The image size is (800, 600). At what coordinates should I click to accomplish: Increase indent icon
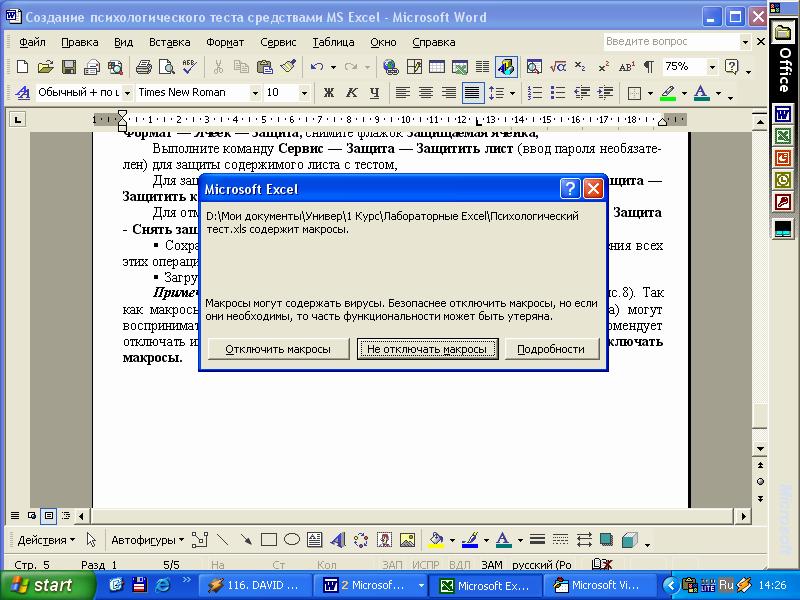pyautogui.click(x=605, y=93)
